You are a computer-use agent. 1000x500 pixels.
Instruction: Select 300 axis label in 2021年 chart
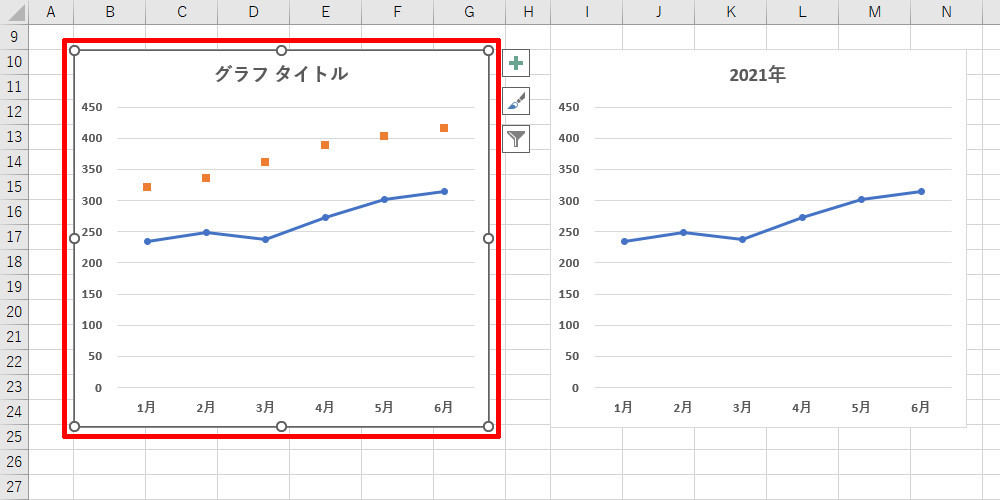click(x=569, y=201)
